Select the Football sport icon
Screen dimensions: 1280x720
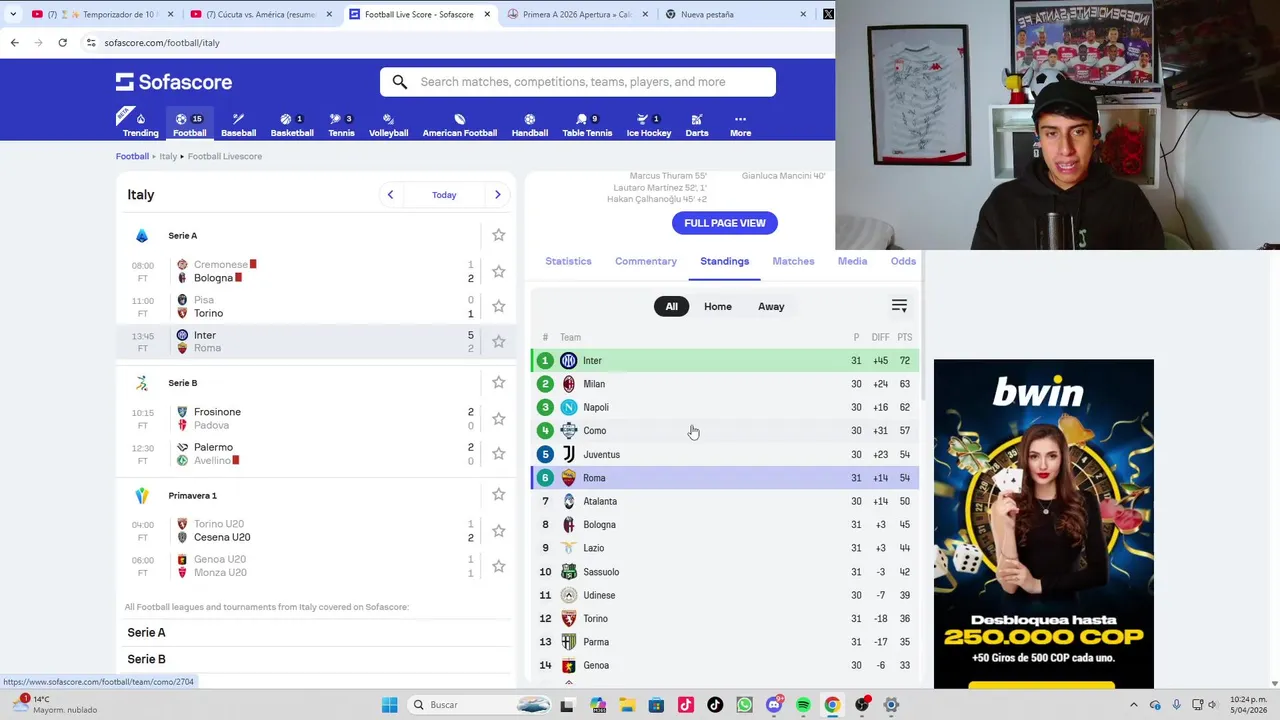pyautogui.click(x=189, y=124)
